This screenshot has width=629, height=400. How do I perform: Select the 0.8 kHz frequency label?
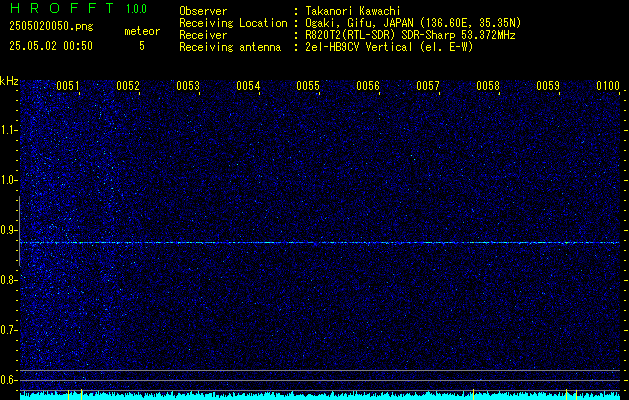pyautogui.click(x=8, y=280)
